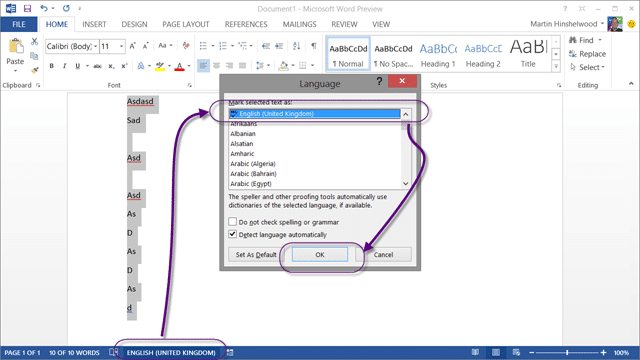Expand the font size dropdown

(x=121, y=46)
